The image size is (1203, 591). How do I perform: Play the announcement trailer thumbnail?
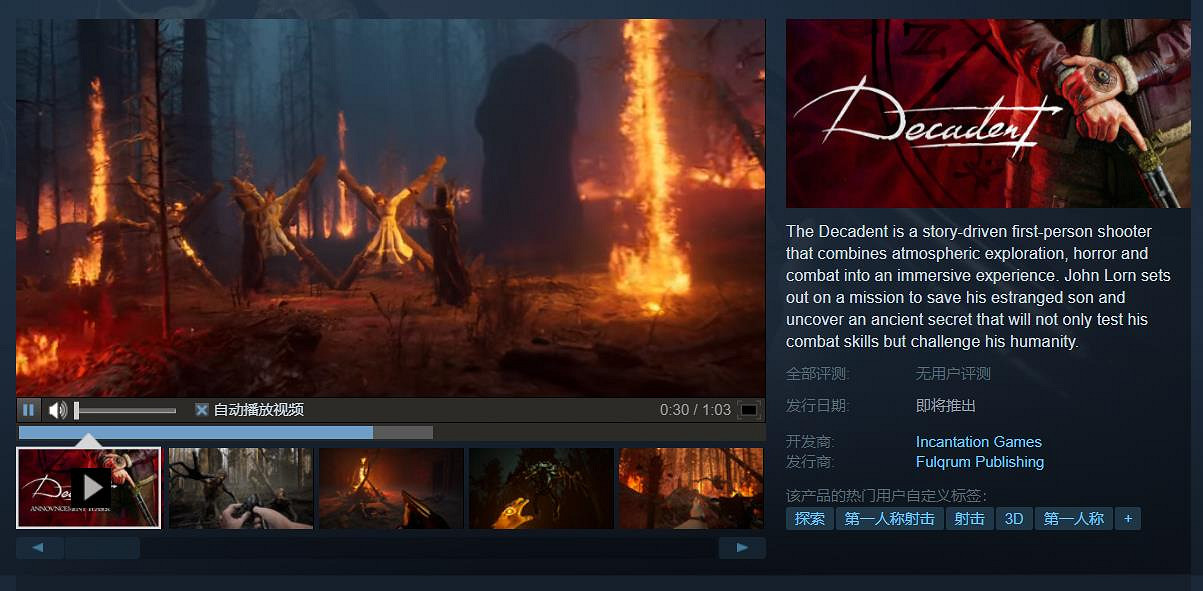point(89,488)
